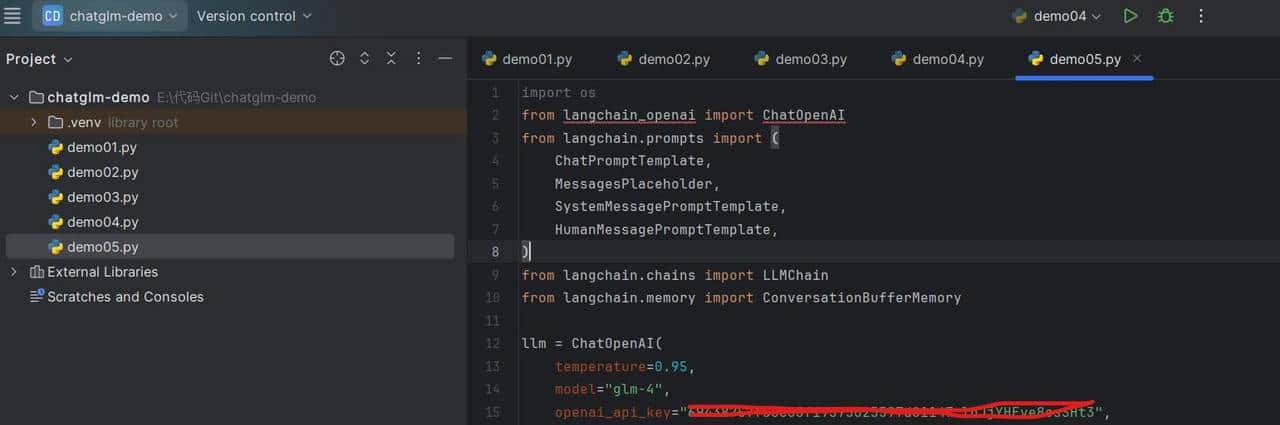Click the chatglm-demo project path label
Screen dimensions: 1280x425
point(236,97)
